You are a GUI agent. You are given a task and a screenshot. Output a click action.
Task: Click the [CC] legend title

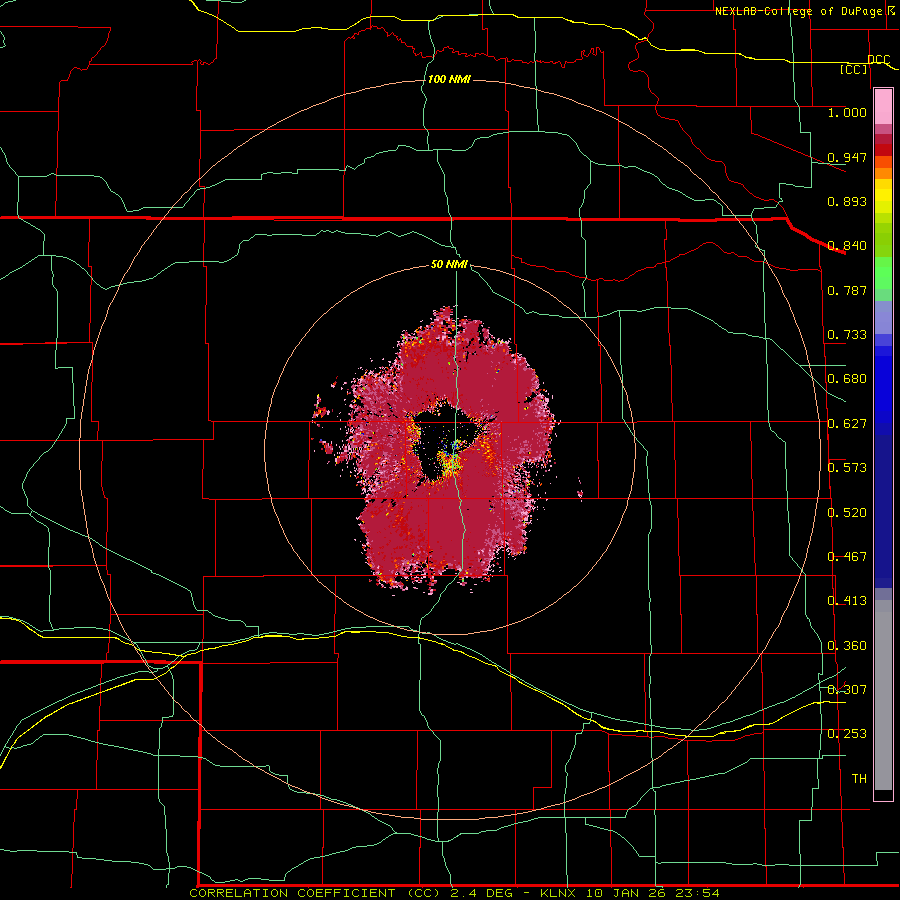(854, 69)
